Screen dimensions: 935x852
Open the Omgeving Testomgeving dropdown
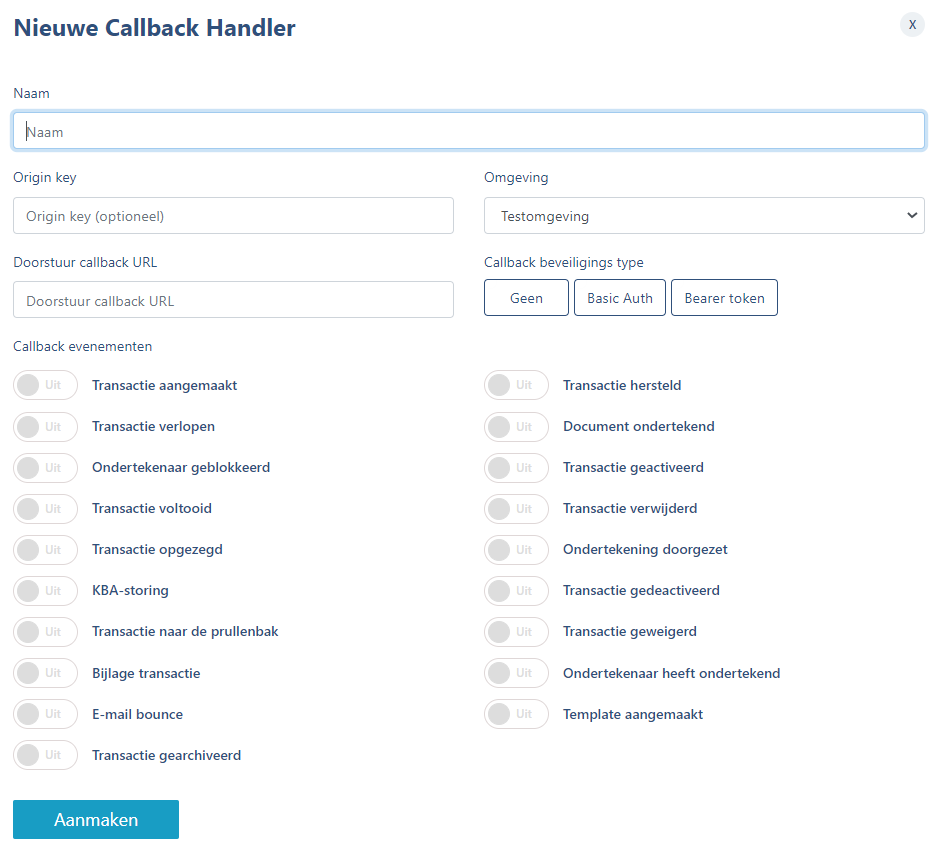coord(704,216)
